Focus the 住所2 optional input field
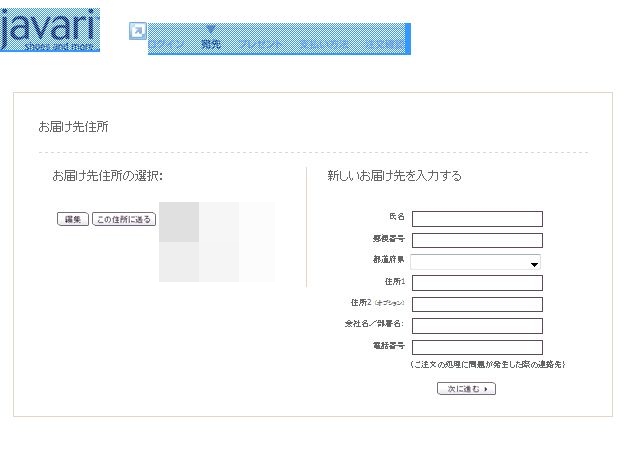641x458 pixels. coord(477,304)
